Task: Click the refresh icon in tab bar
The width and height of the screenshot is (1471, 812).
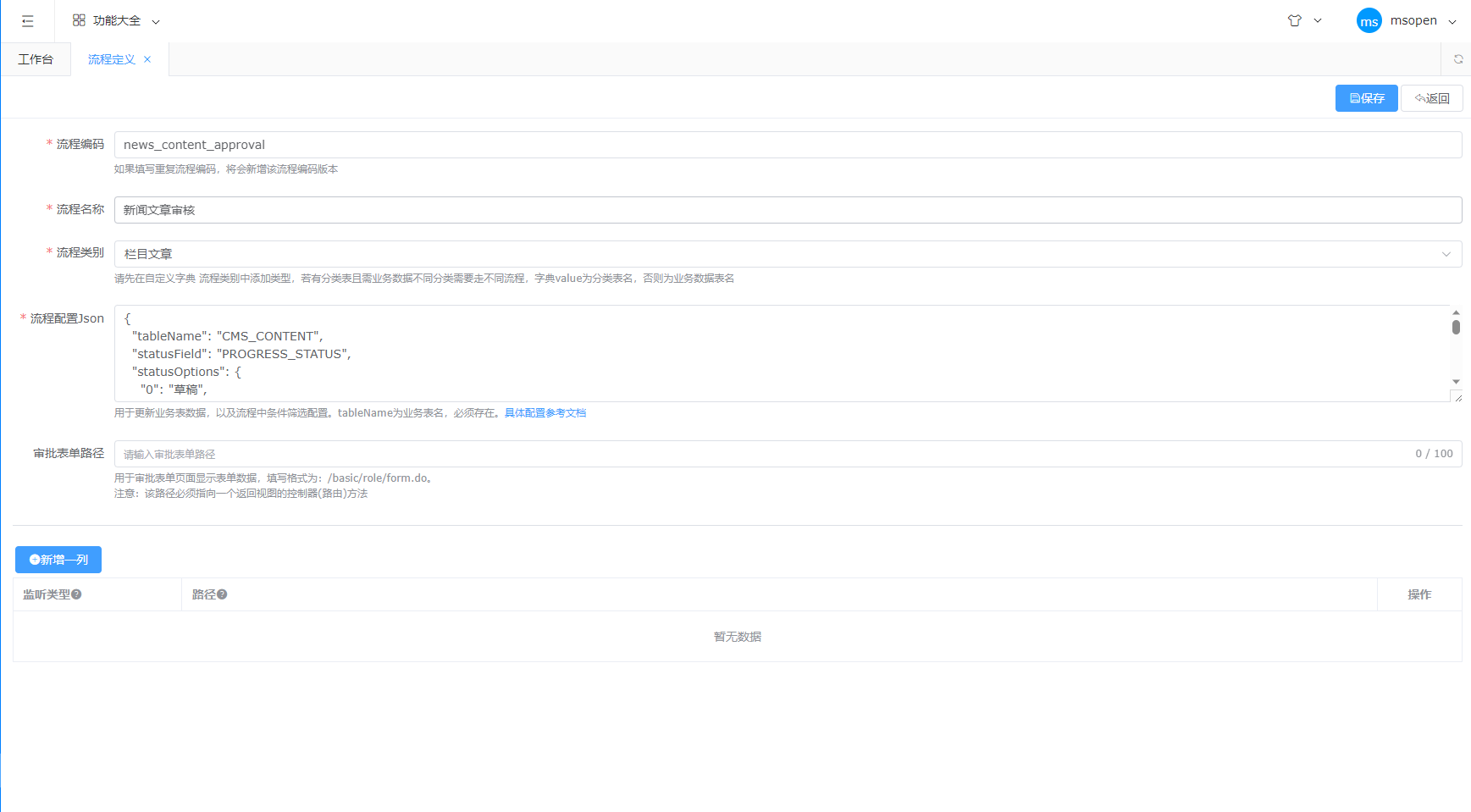Action: tap(1457, 59)
